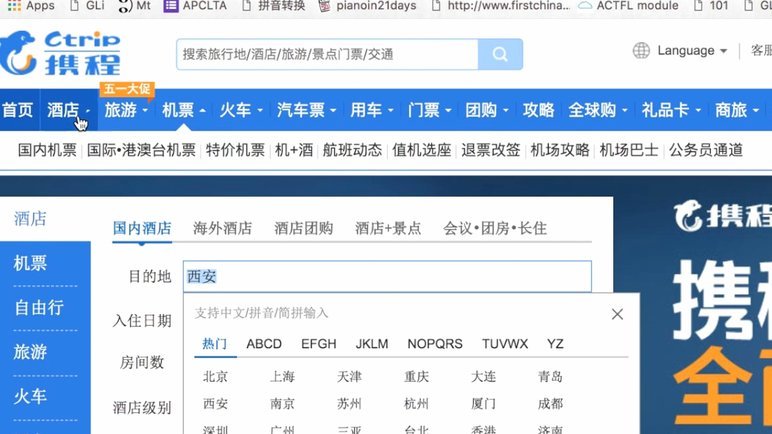
Task: Switch city list to YZ tab
Action: point(555,344)
